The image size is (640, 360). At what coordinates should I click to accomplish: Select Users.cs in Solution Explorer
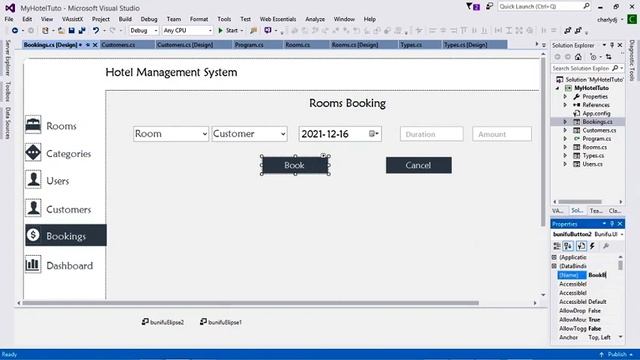[592, 164]
